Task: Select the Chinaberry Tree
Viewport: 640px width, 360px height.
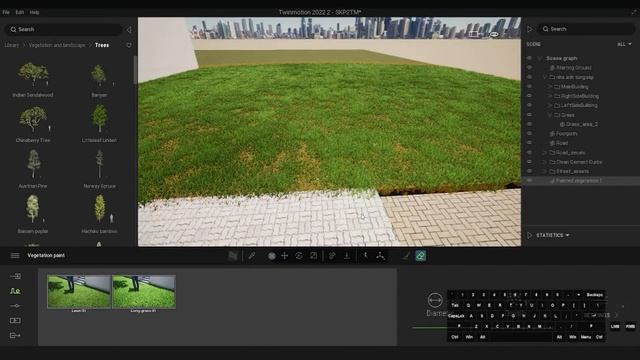Action: [33, 124]
